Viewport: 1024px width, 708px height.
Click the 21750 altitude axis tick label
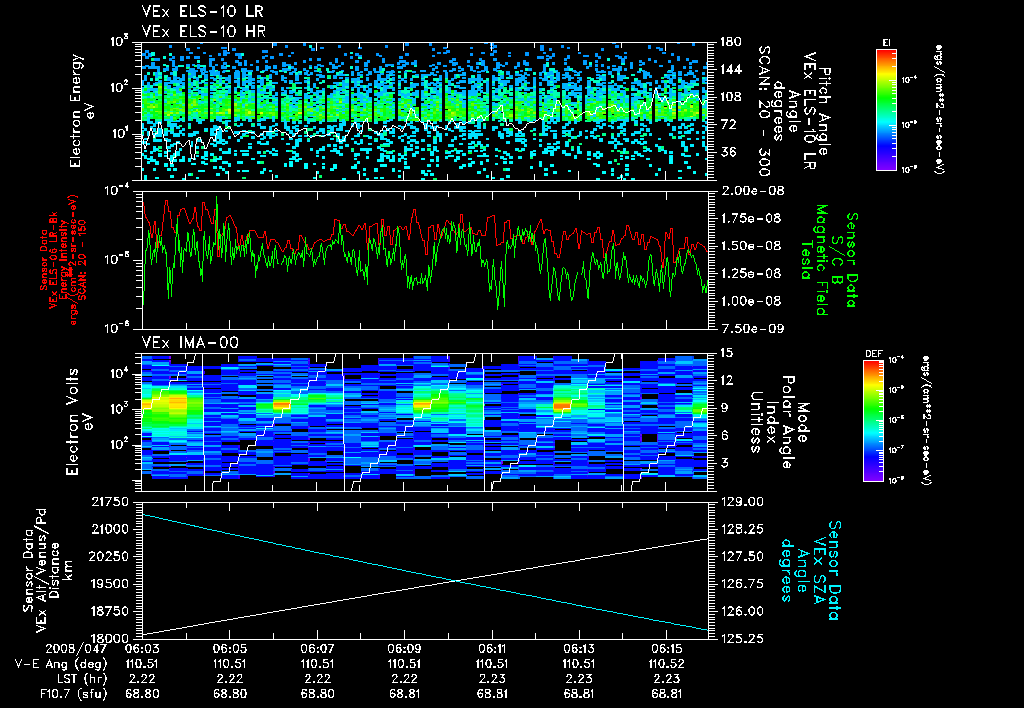tap(110, 502)
